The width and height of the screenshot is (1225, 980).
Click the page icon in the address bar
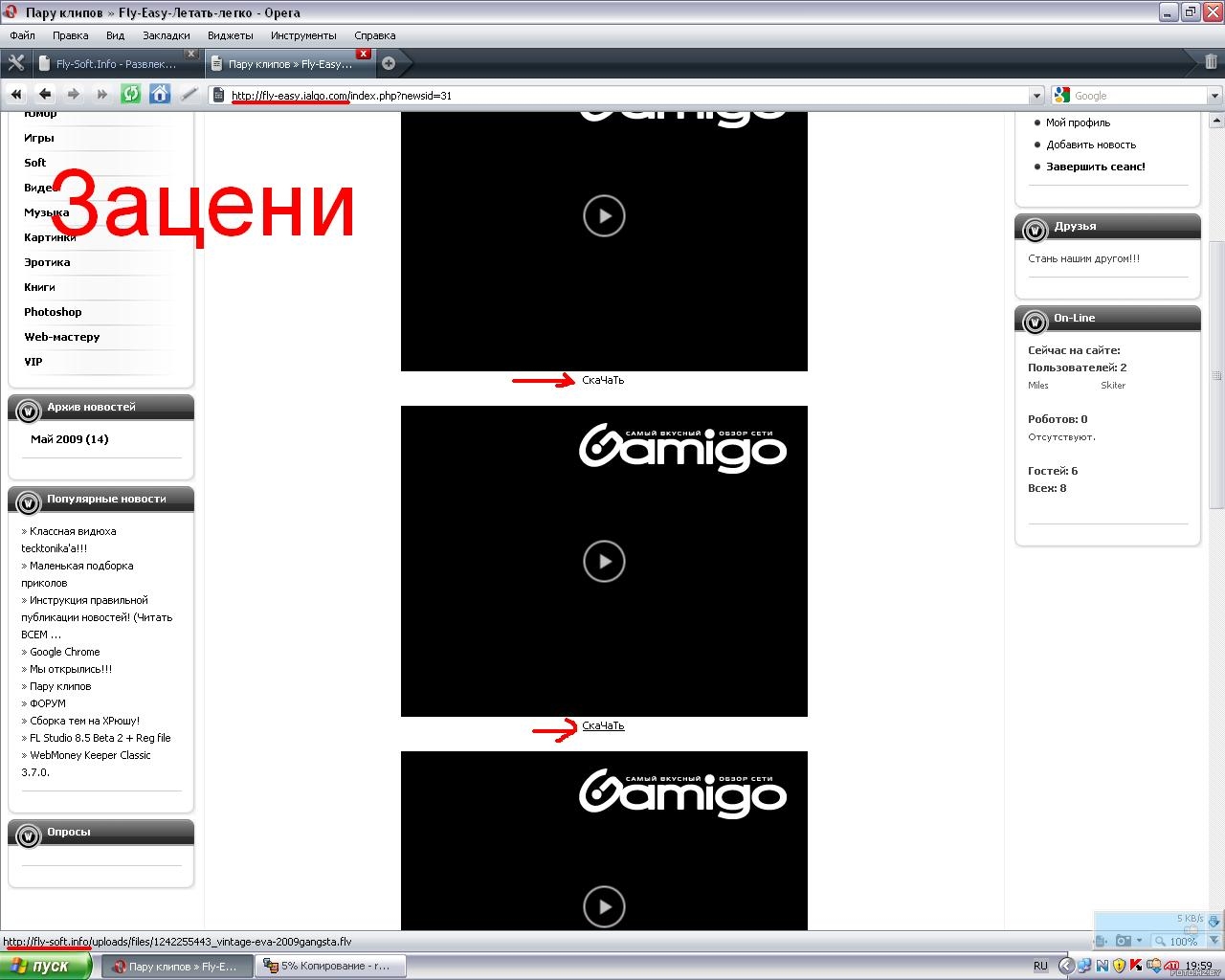tap(219, 96)
